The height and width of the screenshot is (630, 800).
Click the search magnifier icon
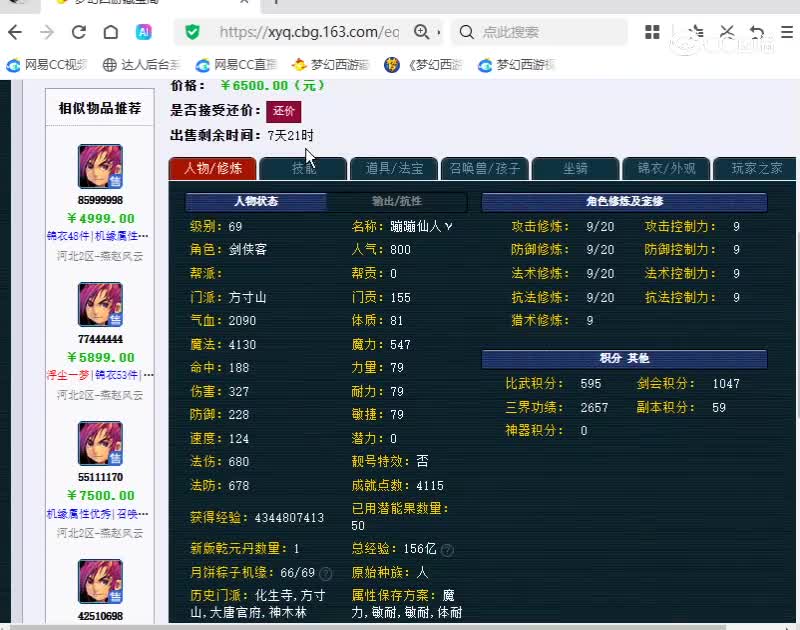click(466, 32)
